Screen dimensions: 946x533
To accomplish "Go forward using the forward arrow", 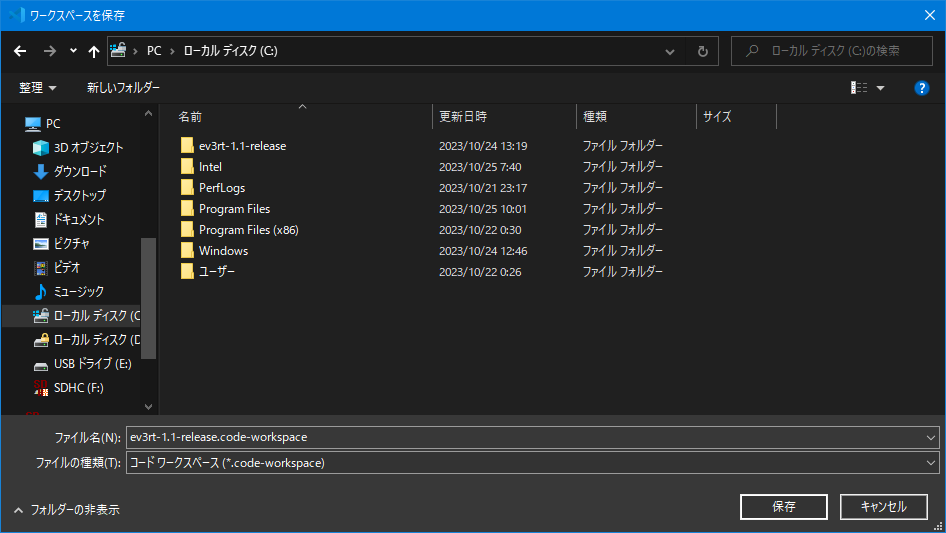I will pos(49,51).
